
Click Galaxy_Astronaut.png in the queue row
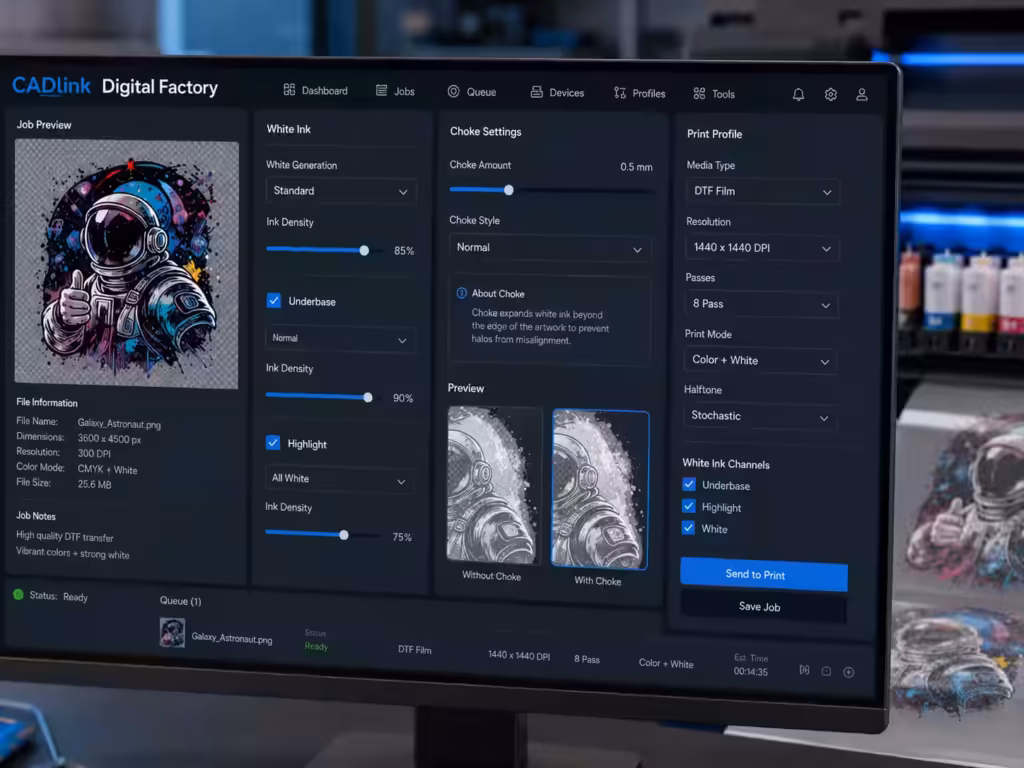pyautogui.click(x=232, y=638)
